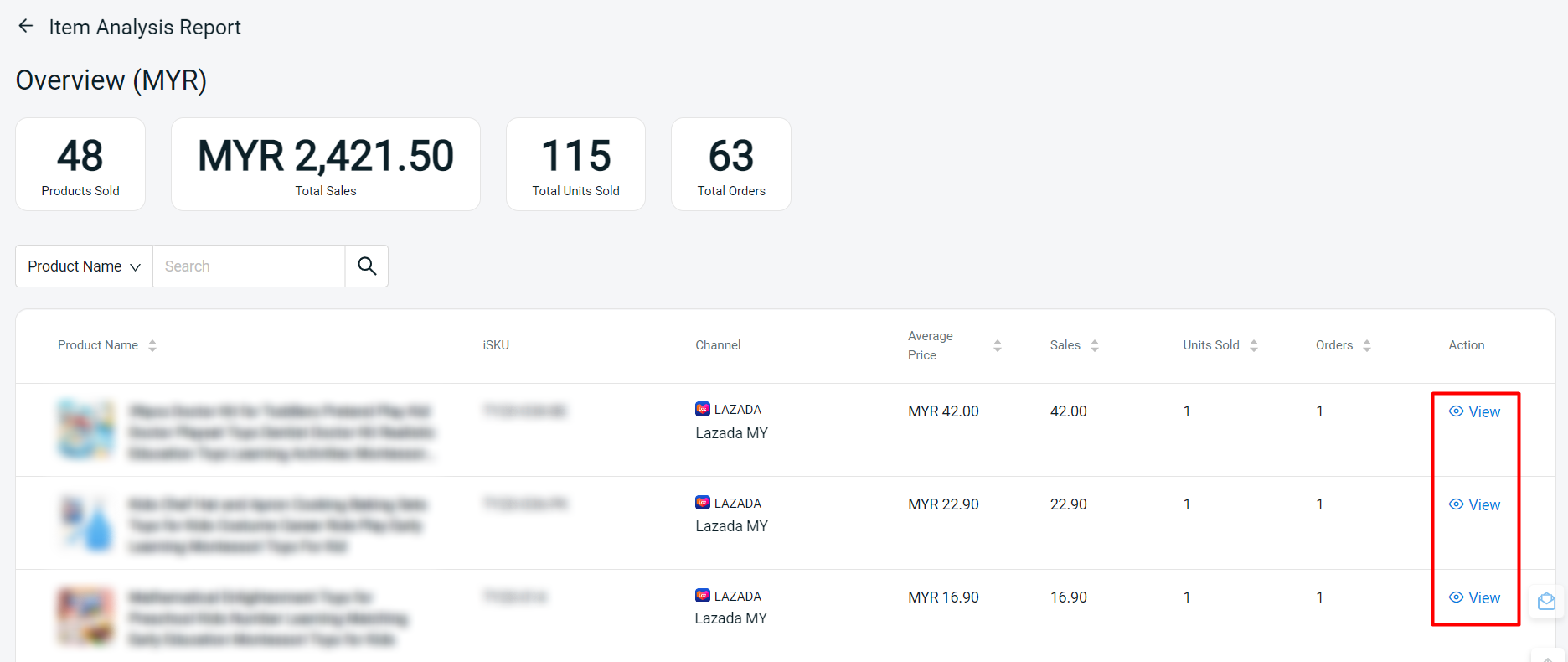Sort table by Orders column
1568x662 pixels.
tap(1366, 345)
